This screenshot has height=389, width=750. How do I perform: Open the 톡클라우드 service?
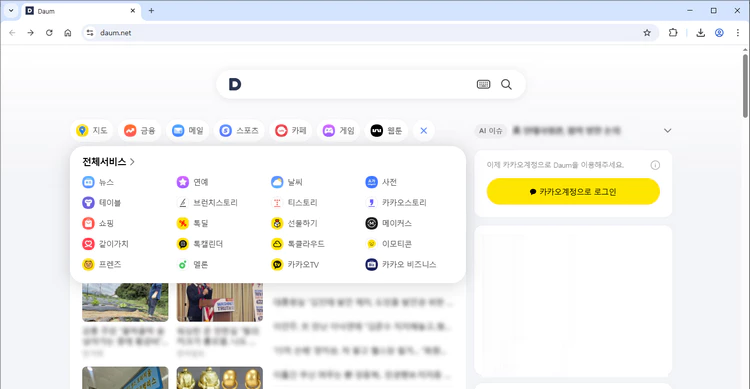click(x=298, y=244)
